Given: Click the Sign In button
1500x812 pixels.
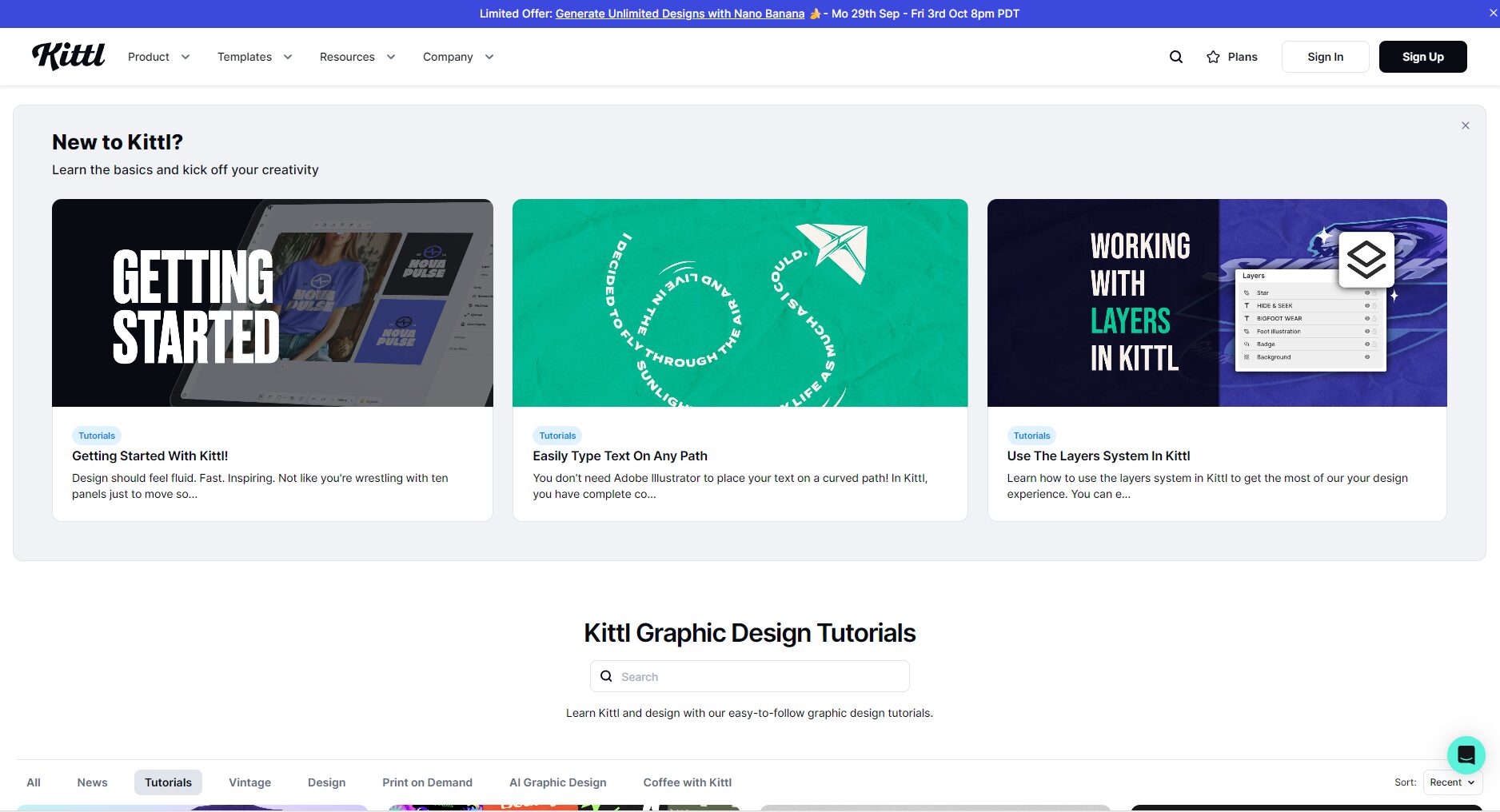Looking at the screenshot, I should (1325, 57).
